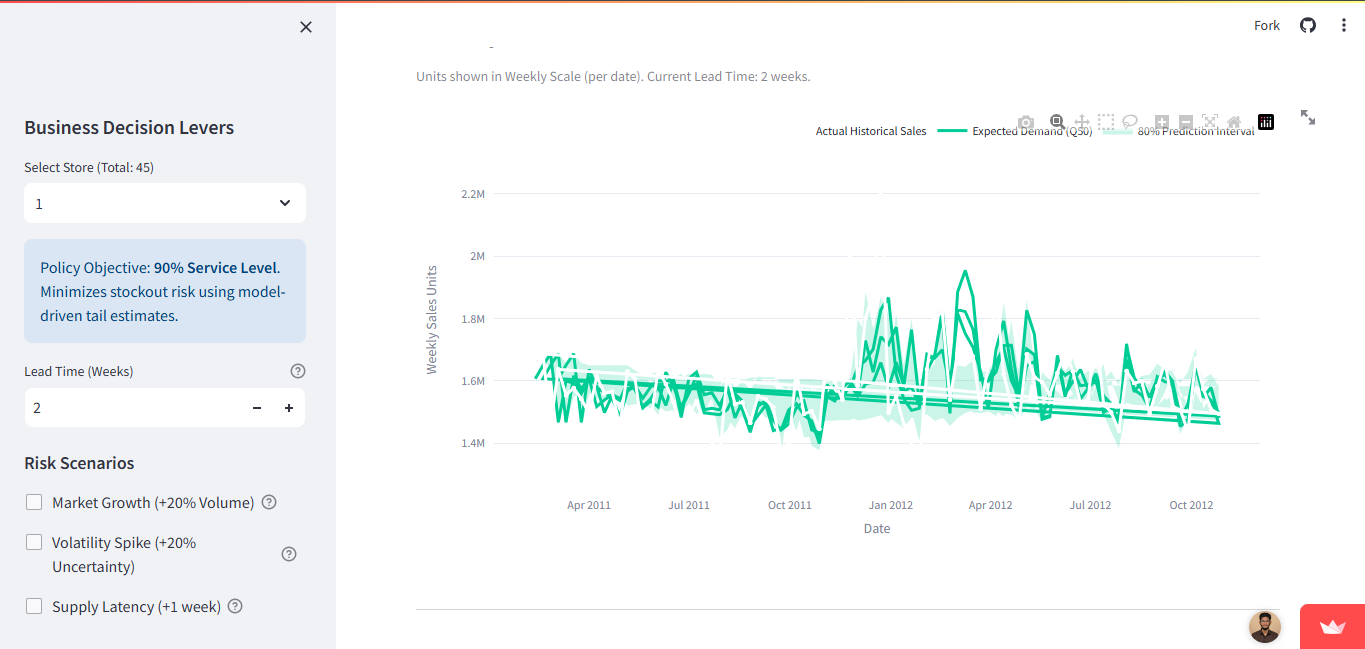Autoscale the chart axes
The width and height of the screenshot is (1365, 649).
1210,122
